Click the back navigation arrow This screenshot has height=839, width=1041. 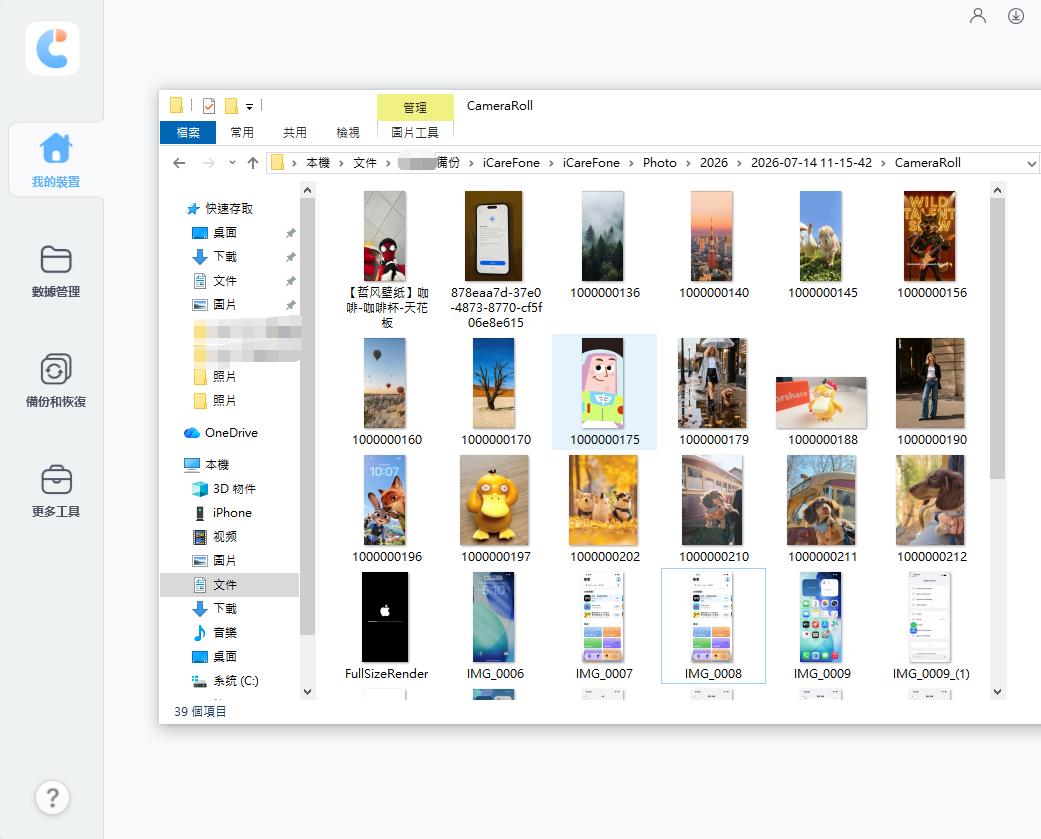179,163
